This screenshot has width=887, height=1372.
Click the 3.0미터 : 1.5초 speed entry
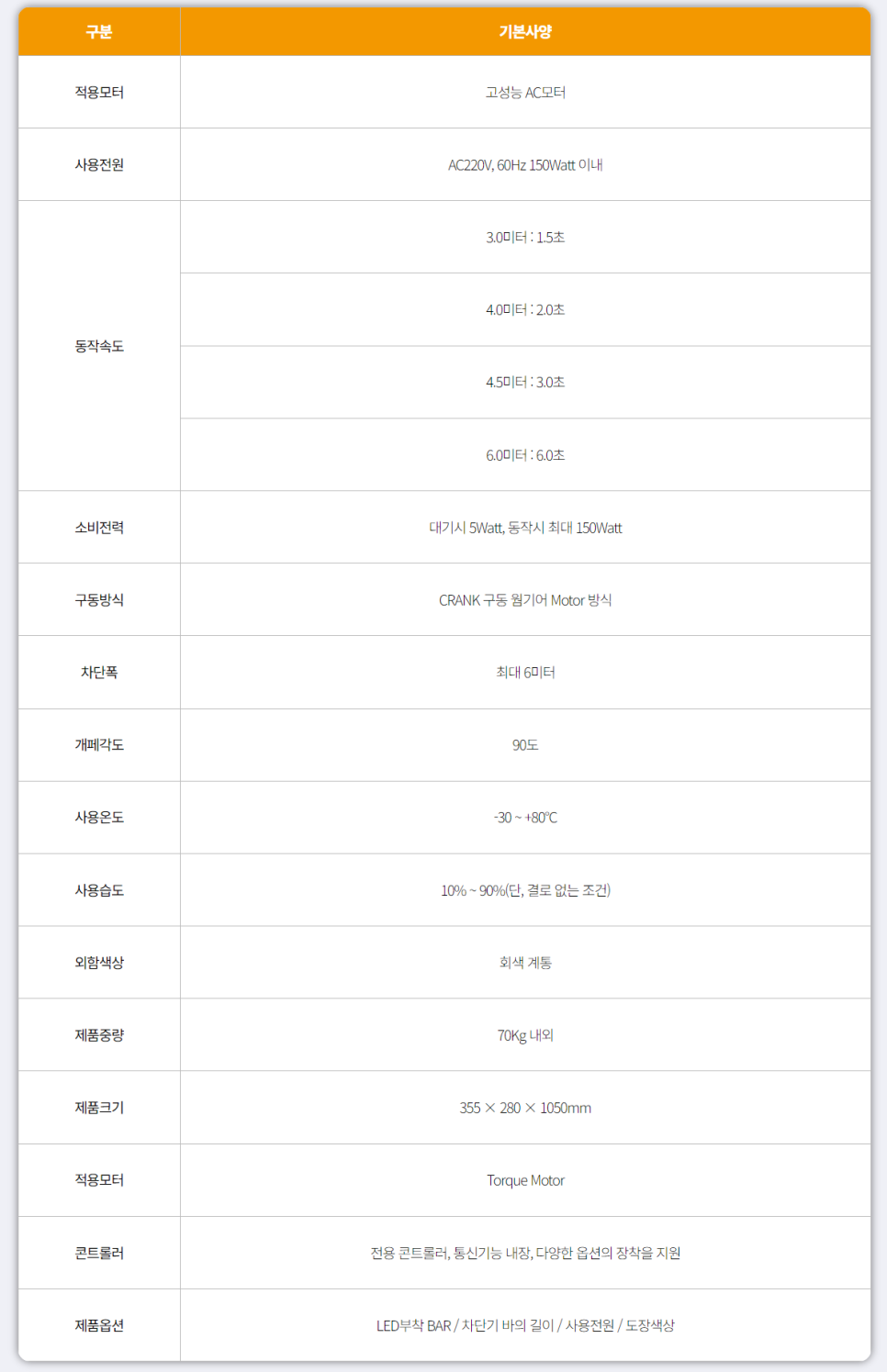click(525, 238)
